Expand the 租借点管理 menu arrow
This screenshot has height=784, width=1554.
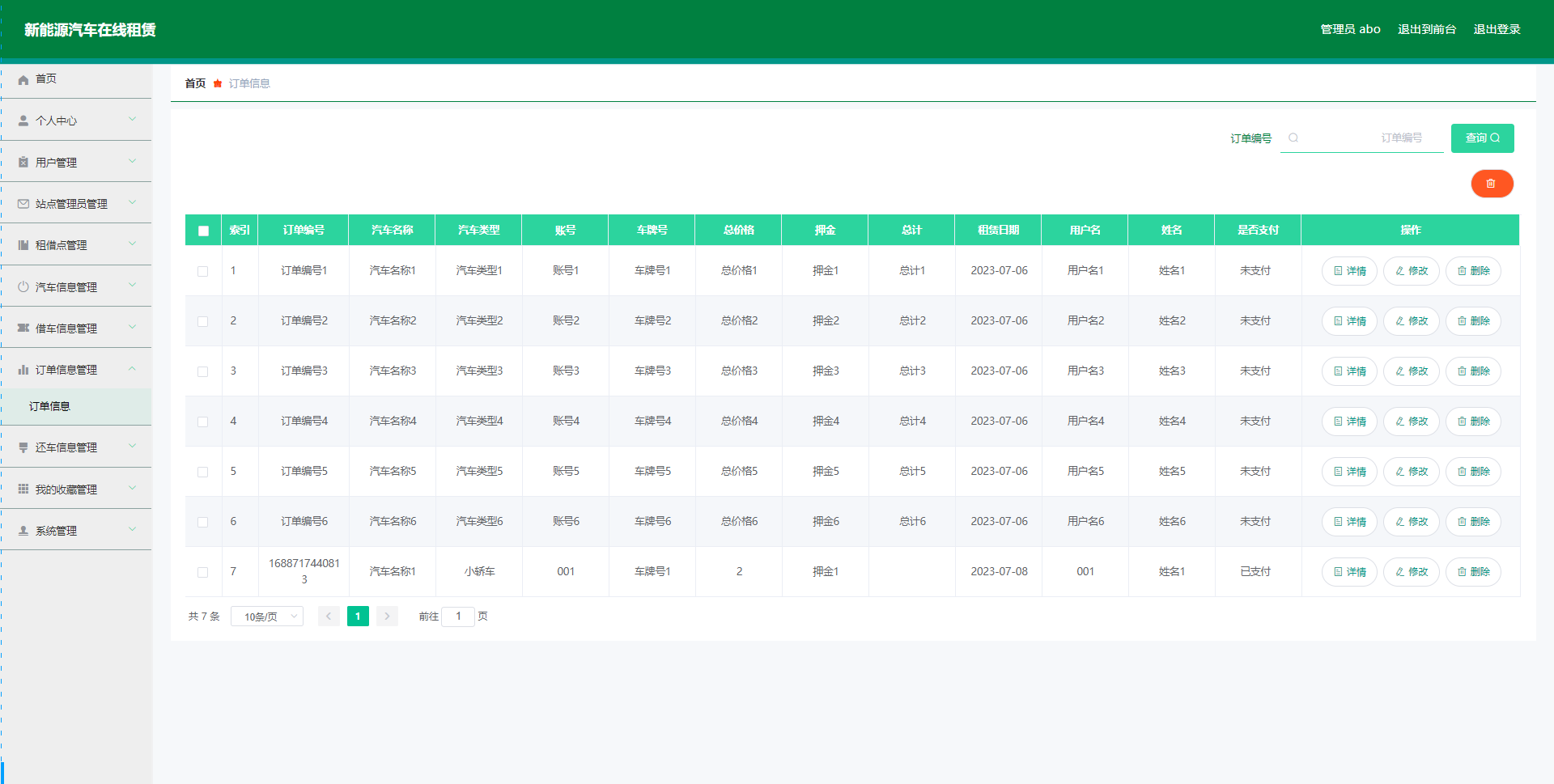coord(132,244)
